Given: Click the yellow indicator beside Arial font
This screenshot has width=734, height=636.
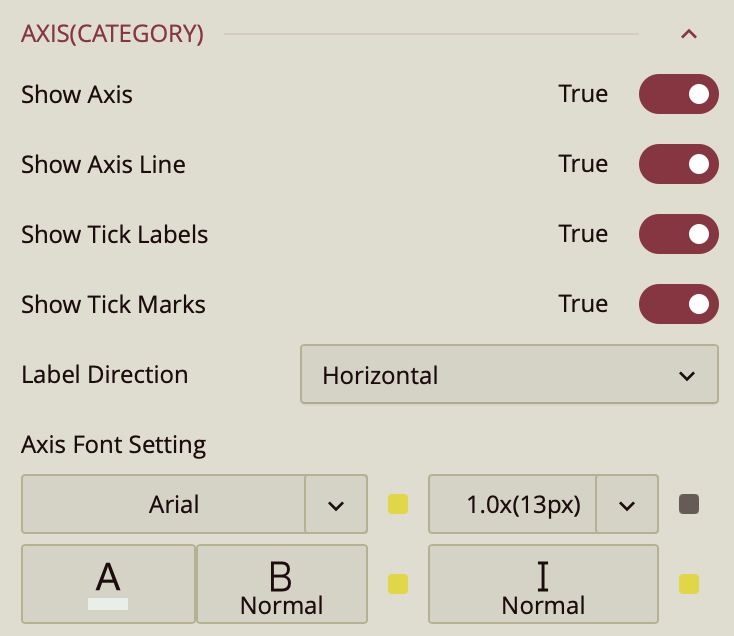Looking at the screenshot, I should 398,504.
